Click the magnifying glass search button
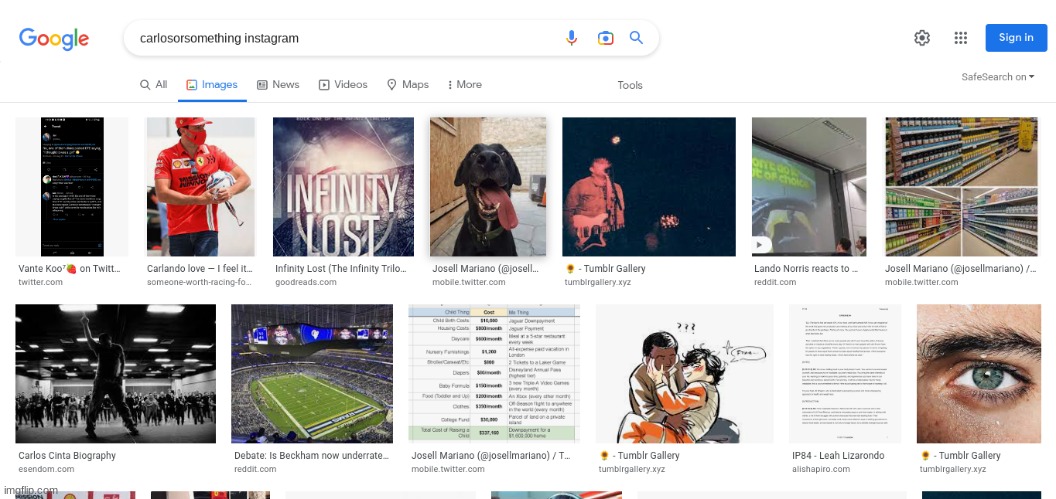This screenshot has height=499, width=1056. pyautogui.click(x=636, y=38)
